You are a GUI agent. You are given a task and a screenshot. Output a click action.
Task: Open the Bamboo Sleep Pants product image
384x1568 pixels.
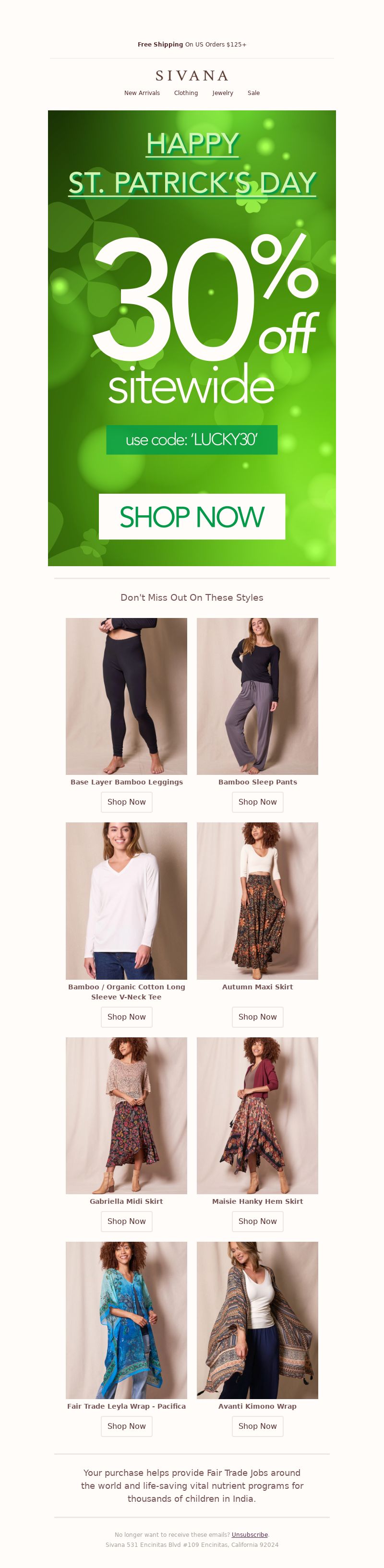pos(257,696)
